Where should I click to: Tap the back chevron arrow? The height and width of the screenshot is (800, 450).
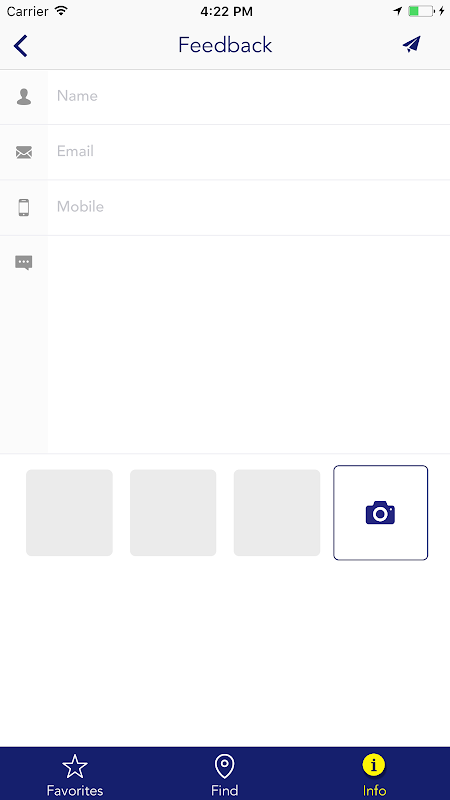point(20,46)
